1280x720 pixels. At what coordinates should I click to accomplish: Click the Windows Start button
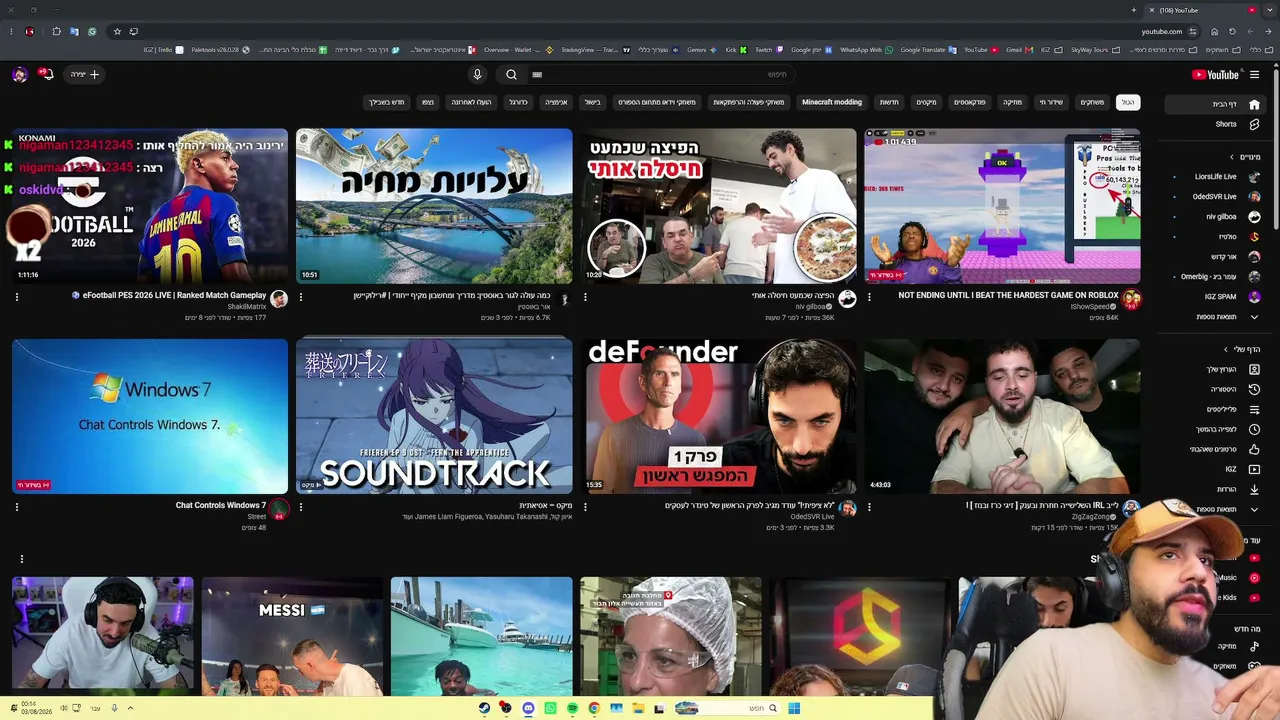pyautogui.click(x=794, y=708)
